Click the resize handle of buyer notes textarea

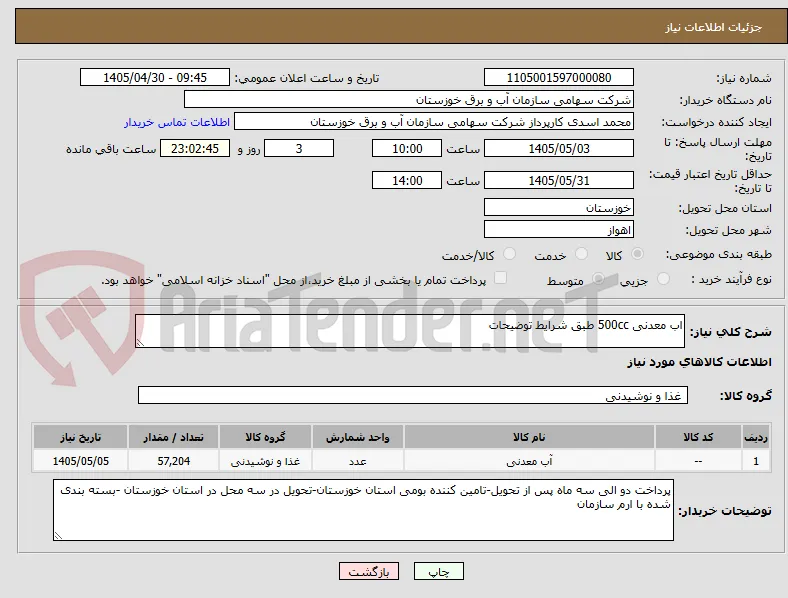[58, 536]
